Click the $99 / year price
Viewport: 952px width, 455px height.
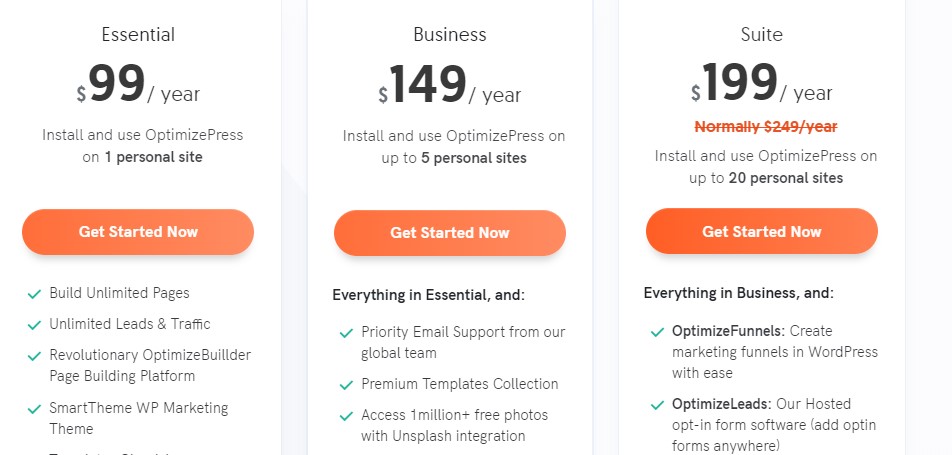tap(138, 84)
